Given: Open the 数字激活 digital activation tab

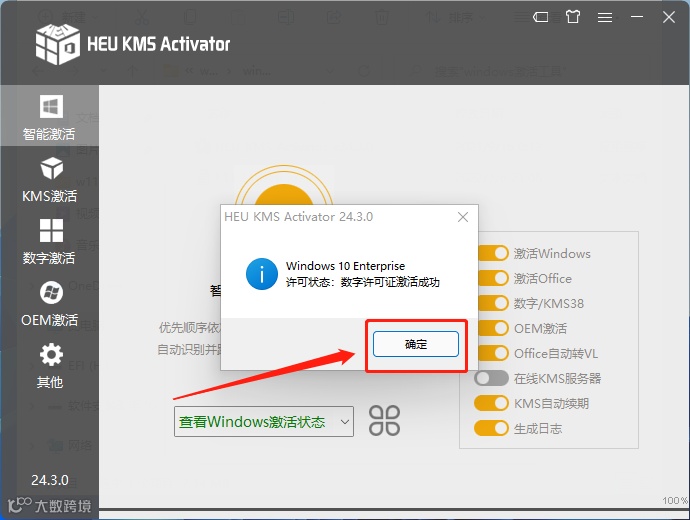Looking at the screenshot, I should 49,242.
